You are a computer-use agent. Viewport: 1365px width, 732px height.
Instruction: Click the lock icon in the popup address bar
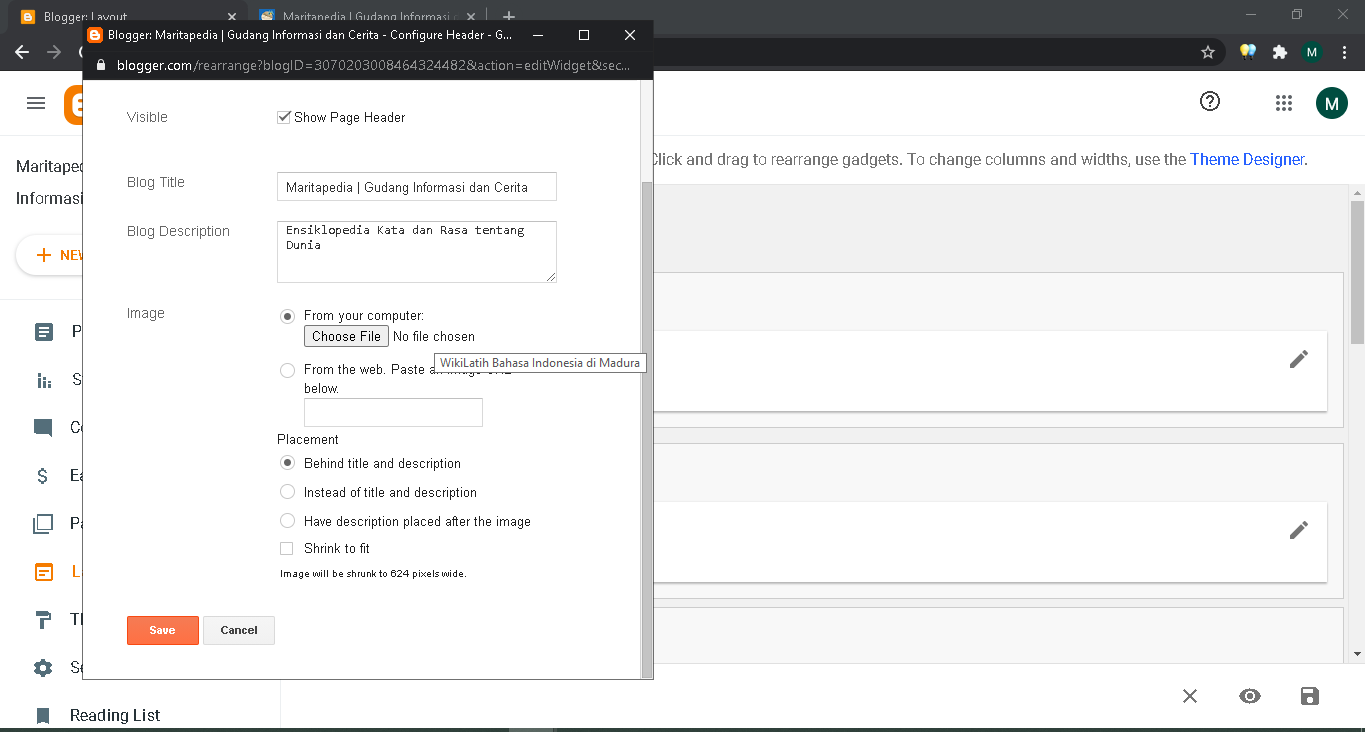pyautogui.click(x=100, y=65)
